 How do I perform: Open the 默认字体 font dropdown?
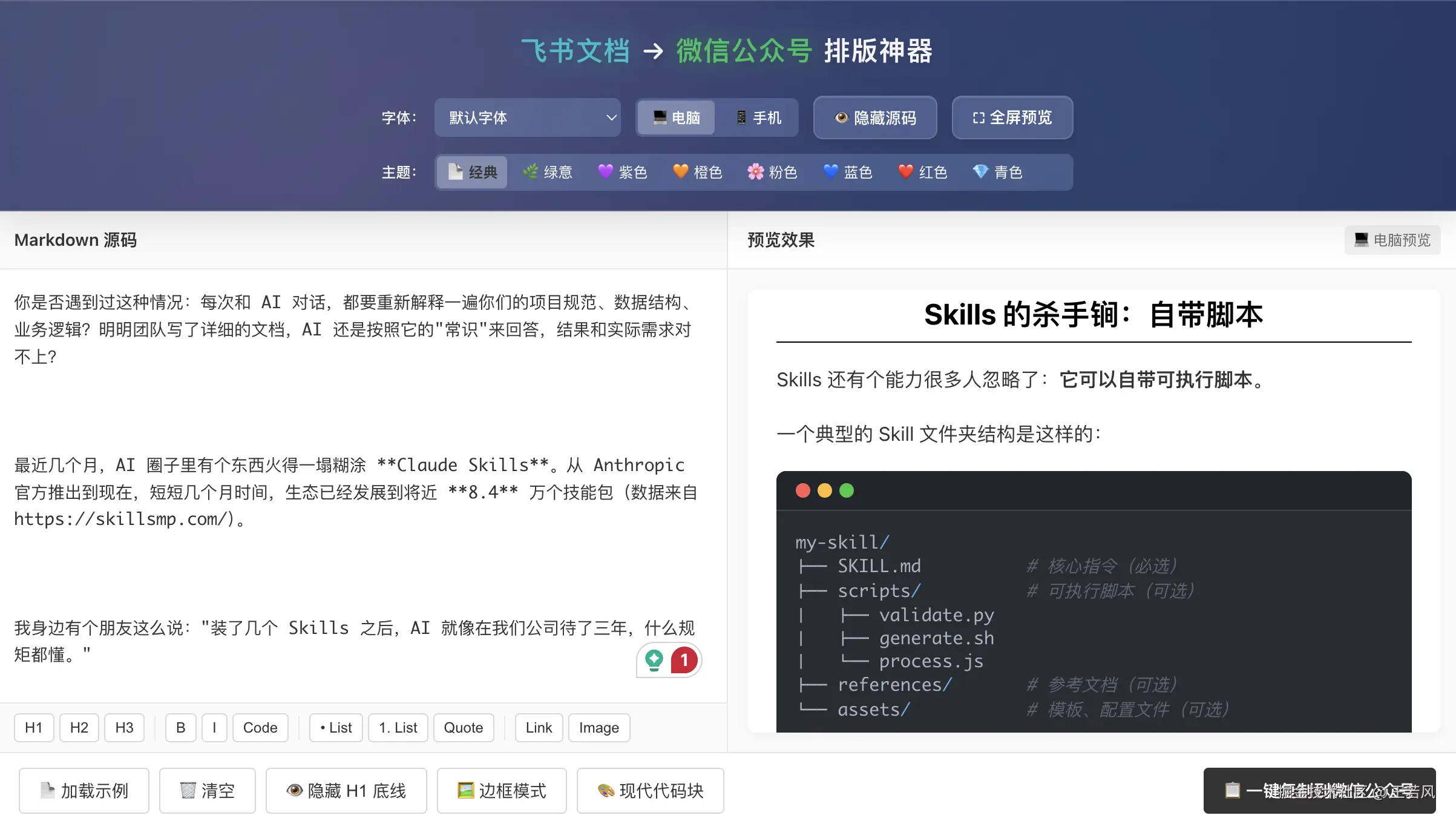click(x=528, y=117)
